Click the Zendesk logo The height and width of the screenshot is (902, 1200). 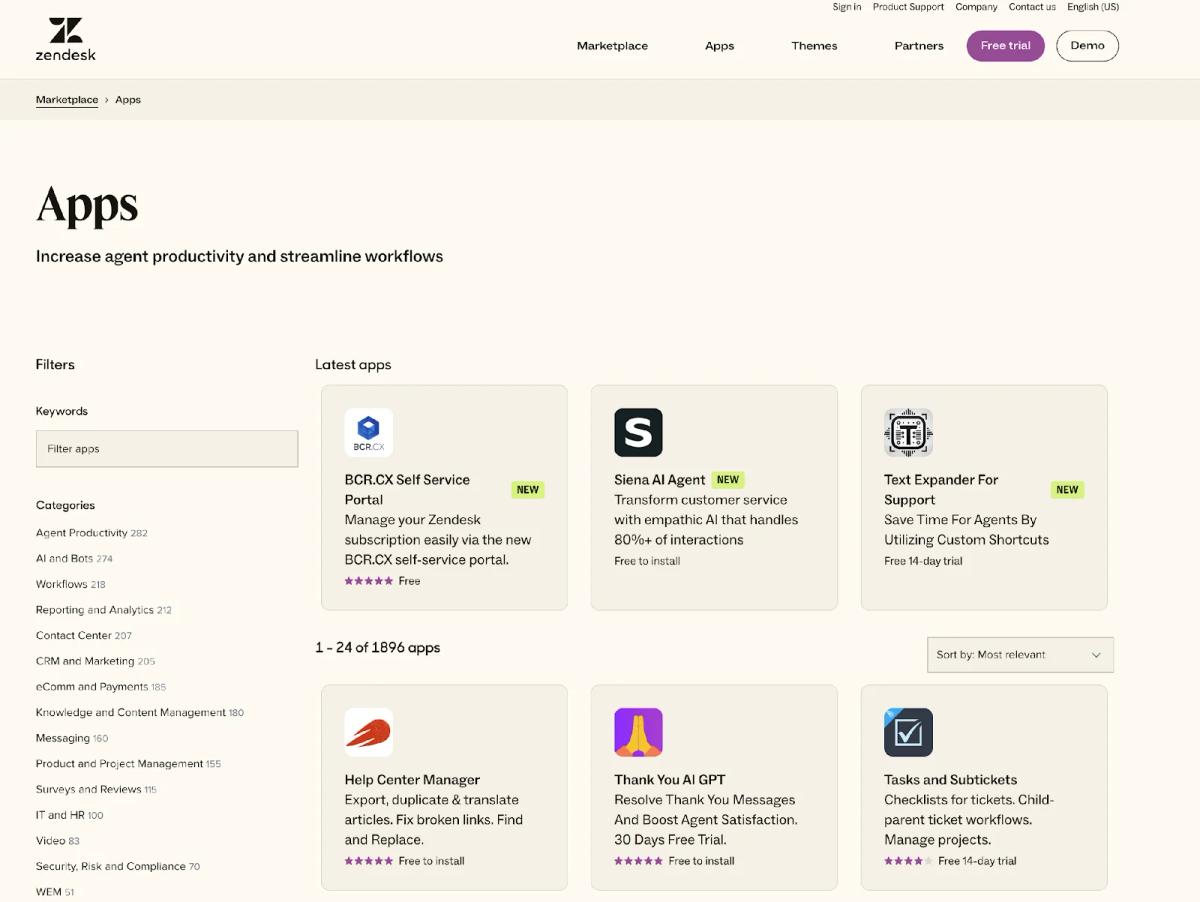coord(66,39)
